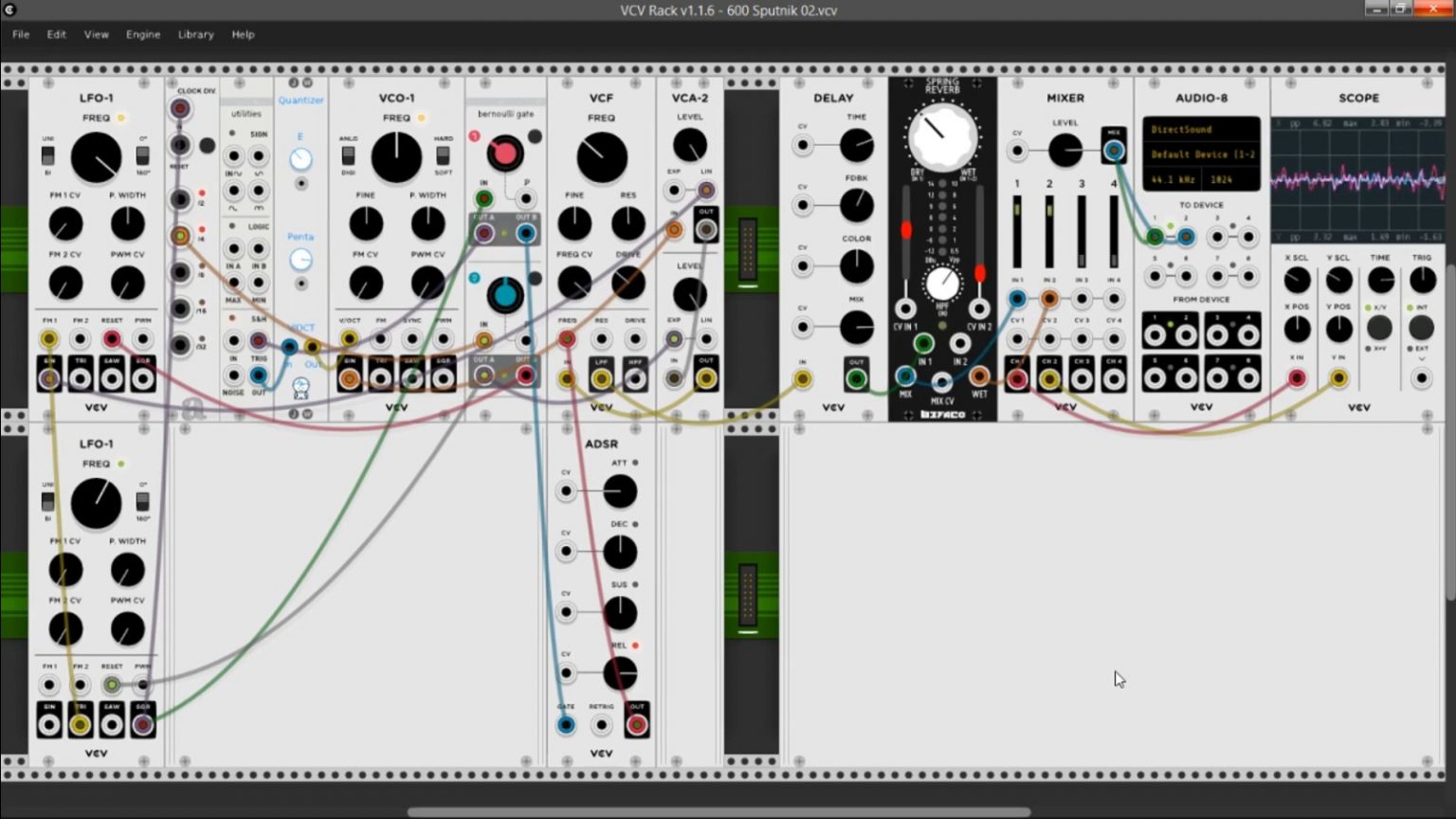1456x819 pixels.
Task: Open the Engine menu
Action: coord(143,34)
